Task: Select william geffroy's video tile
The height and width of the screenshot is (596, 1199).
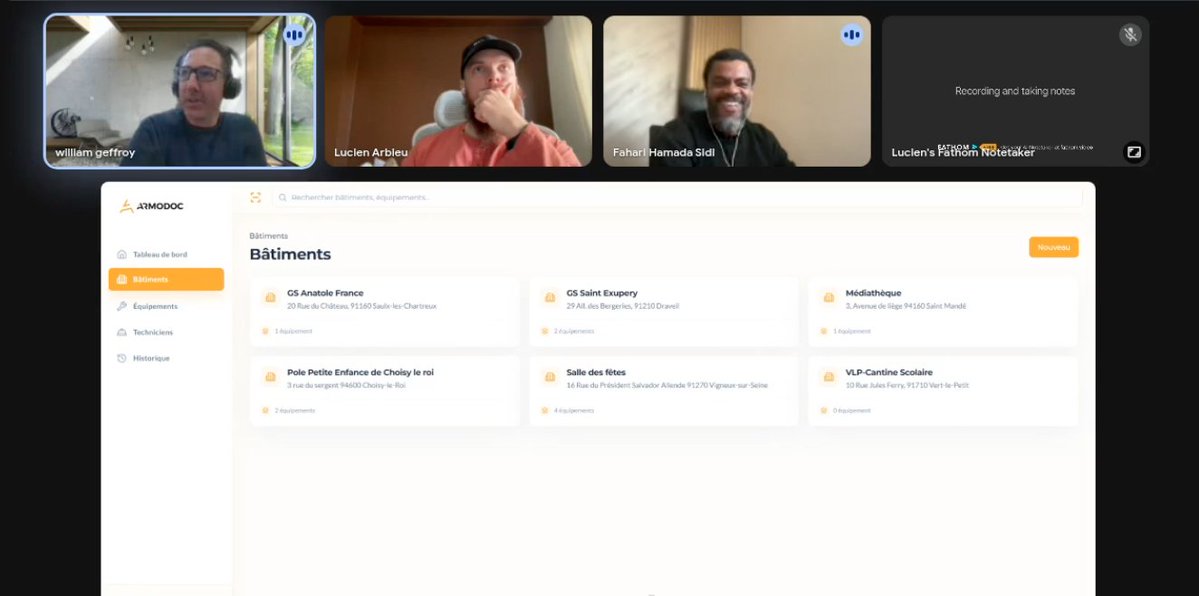Action: tap(180, 91)
